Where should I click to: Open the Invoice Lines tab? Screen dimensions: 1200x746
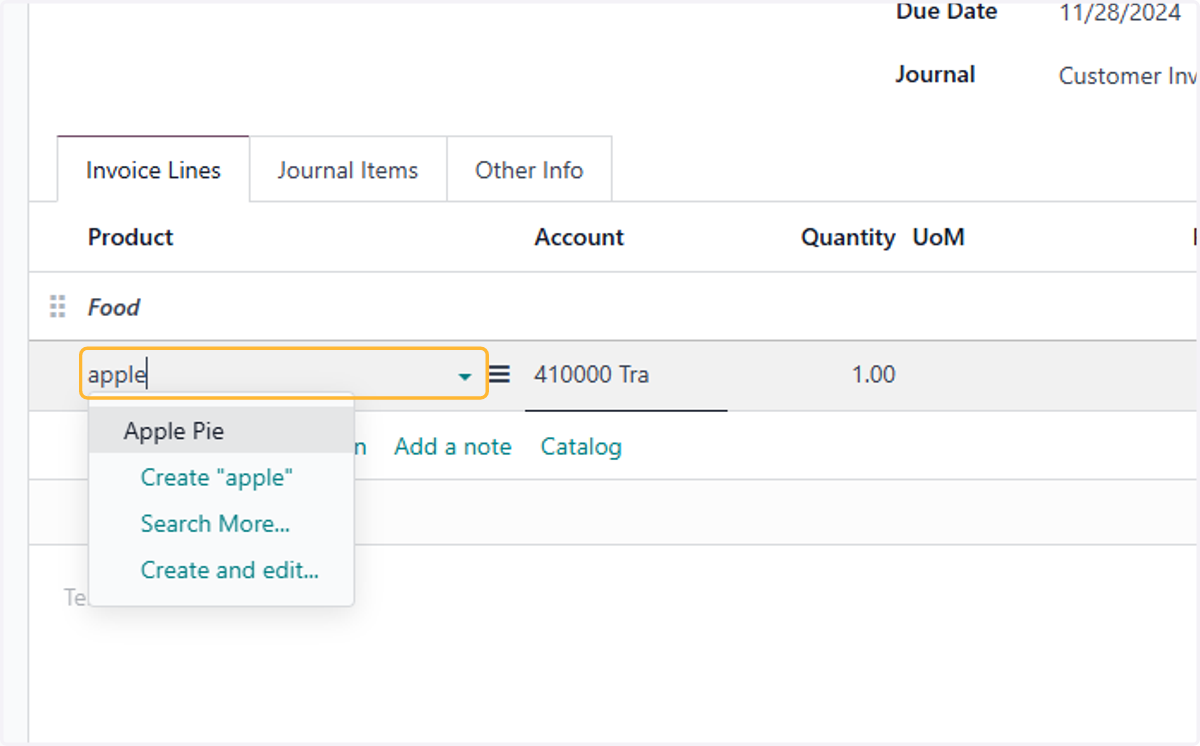[153, 170]
